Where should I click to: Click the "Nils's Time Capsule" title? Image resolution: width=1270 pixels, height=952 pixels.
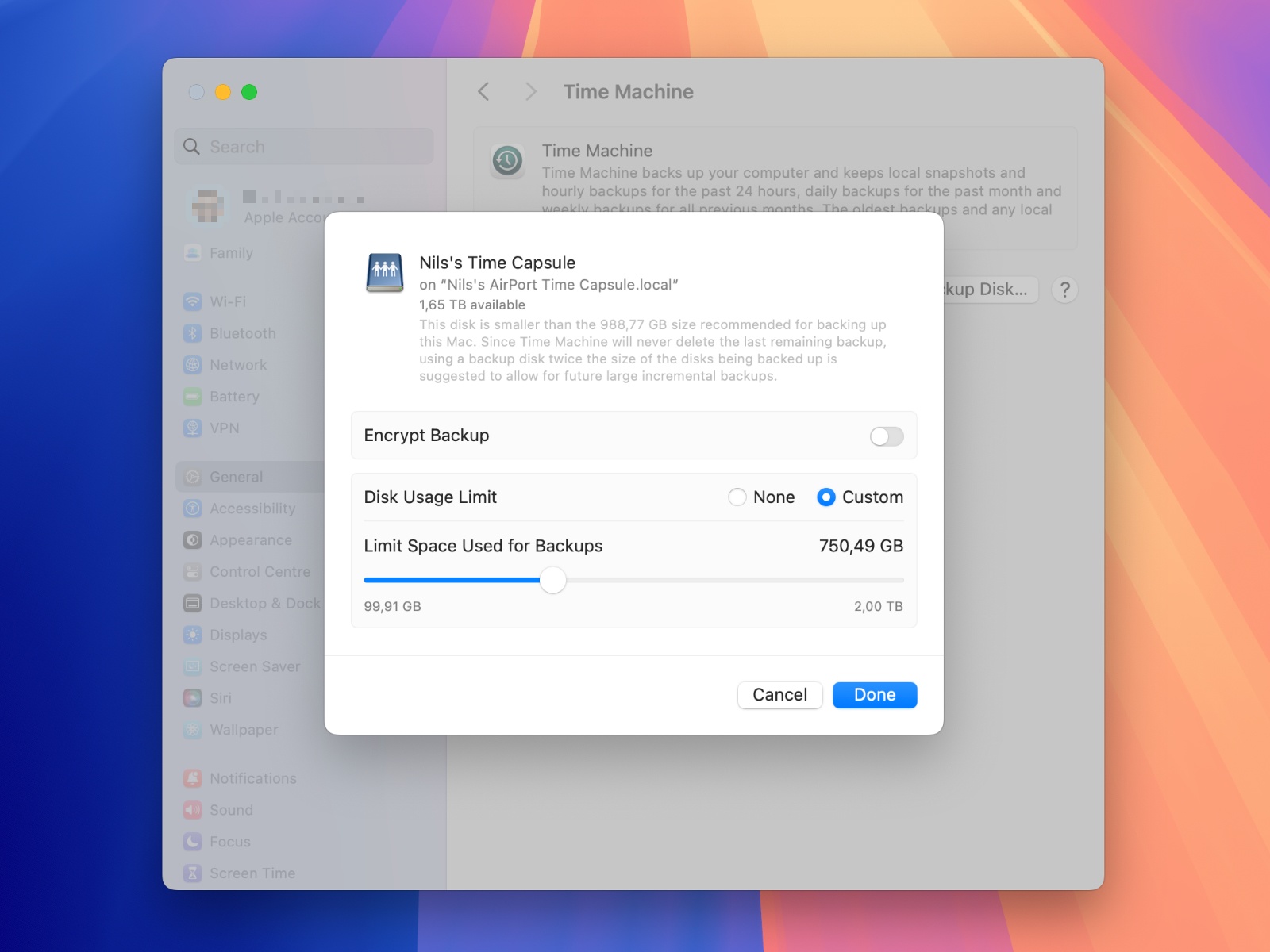point(498,263)
